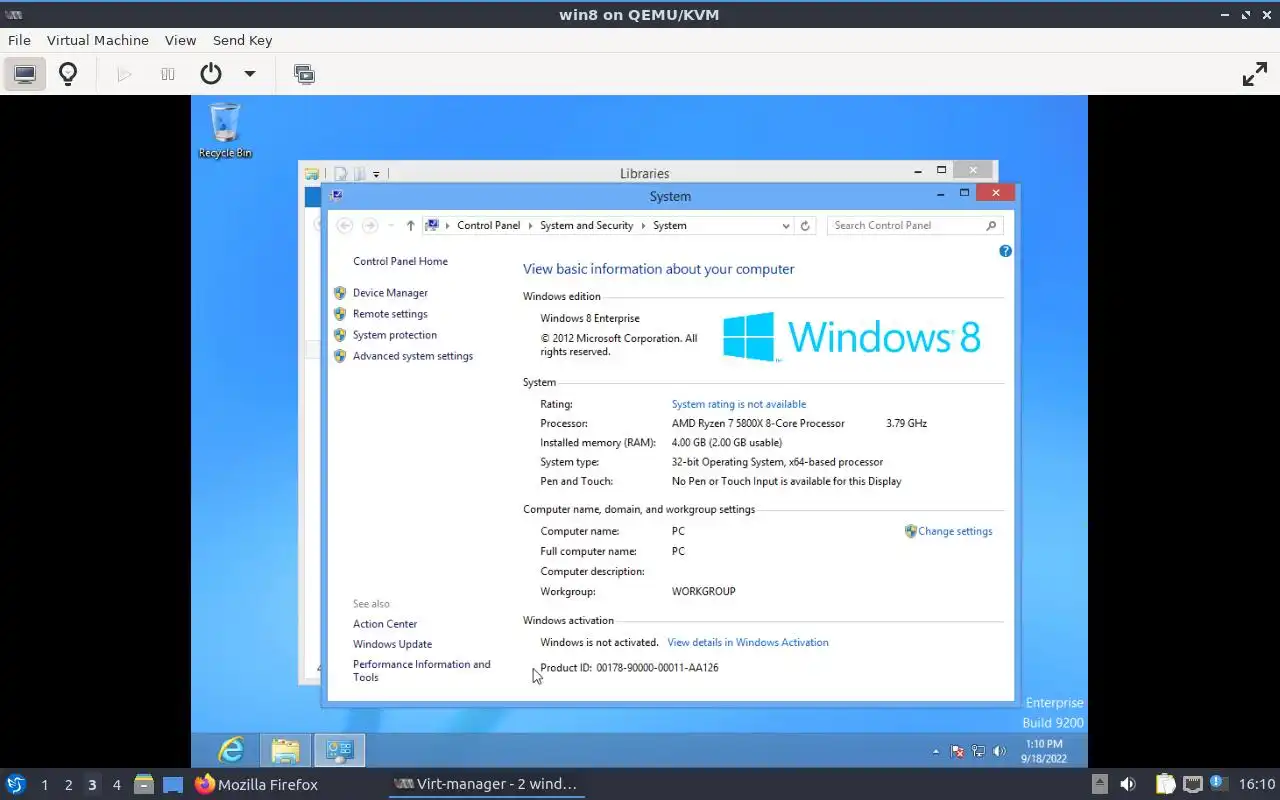Refresh the System control panel page
This screenshot has width=1280, height=800.
point(805,226)
